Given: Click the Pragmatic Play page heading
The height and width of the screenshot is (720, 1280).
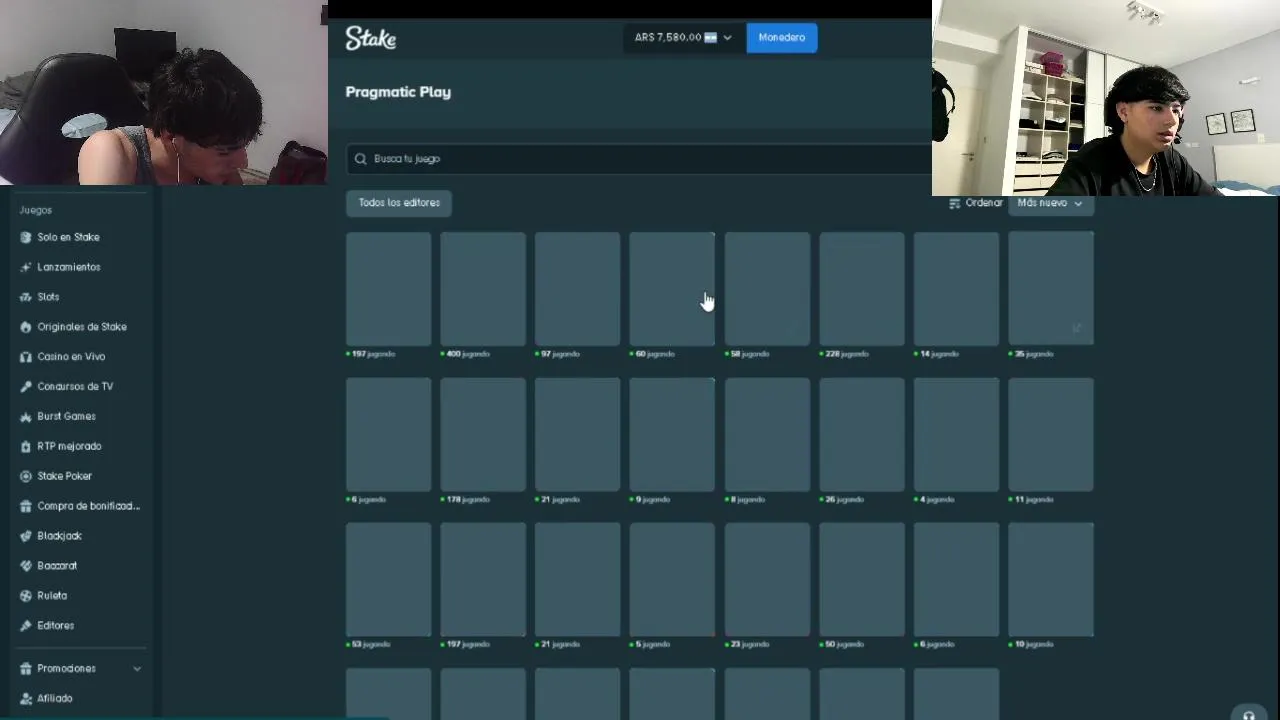Looking at the screenshot, I should (398, 92).
